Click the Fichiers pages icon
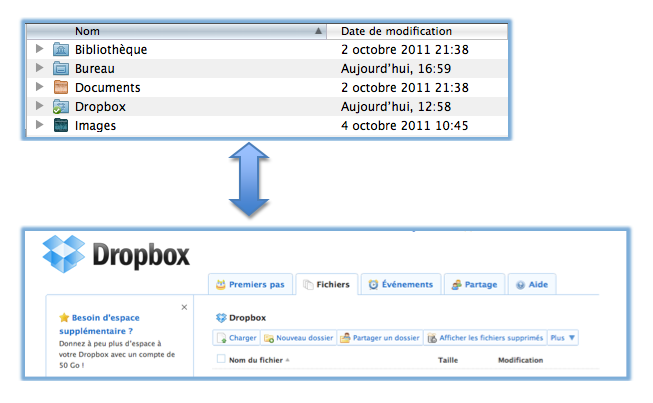Viewport: 653px width, 403px height. click(x=308, y=285)
